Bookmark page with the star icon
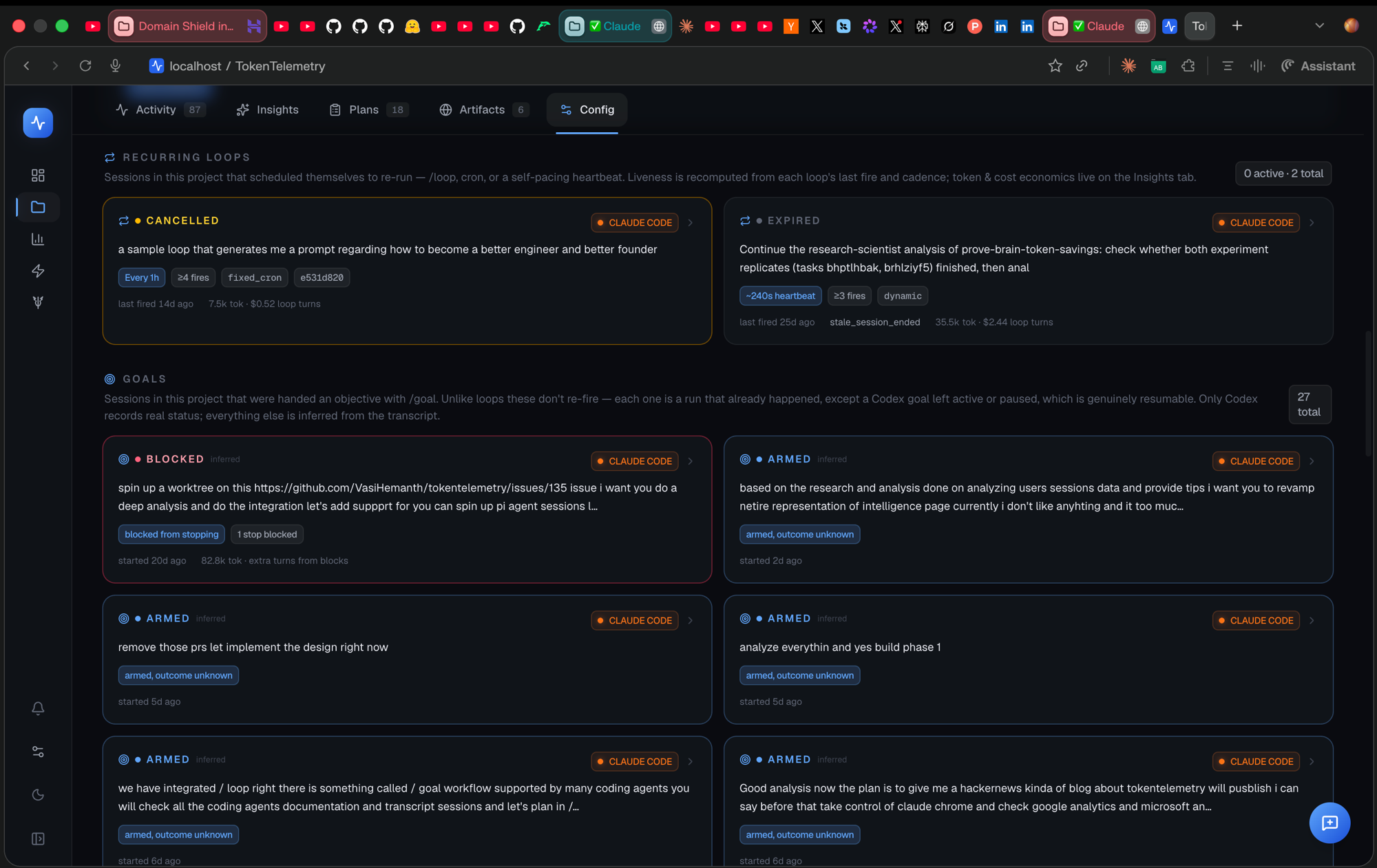 [1055, 66]
